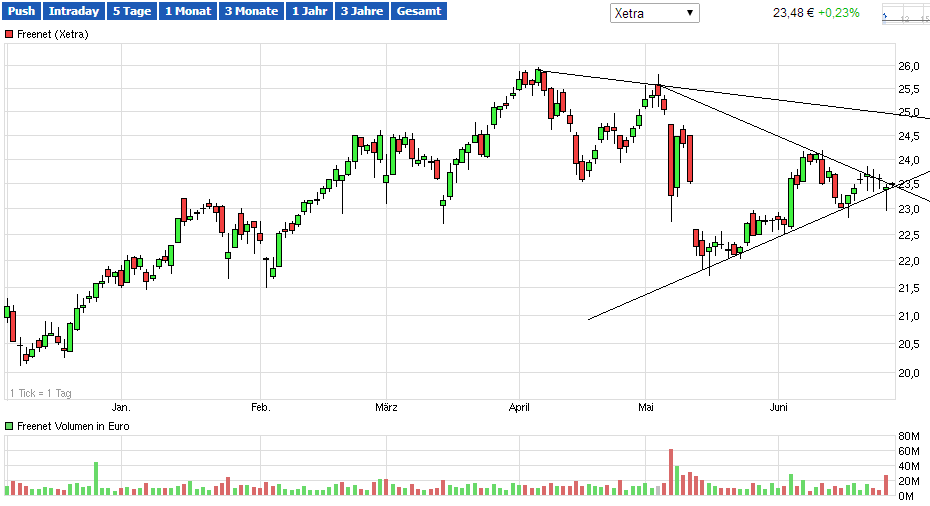
Task: Click the mini intraday chart thumbnail
Action: (x=906, y=14)
